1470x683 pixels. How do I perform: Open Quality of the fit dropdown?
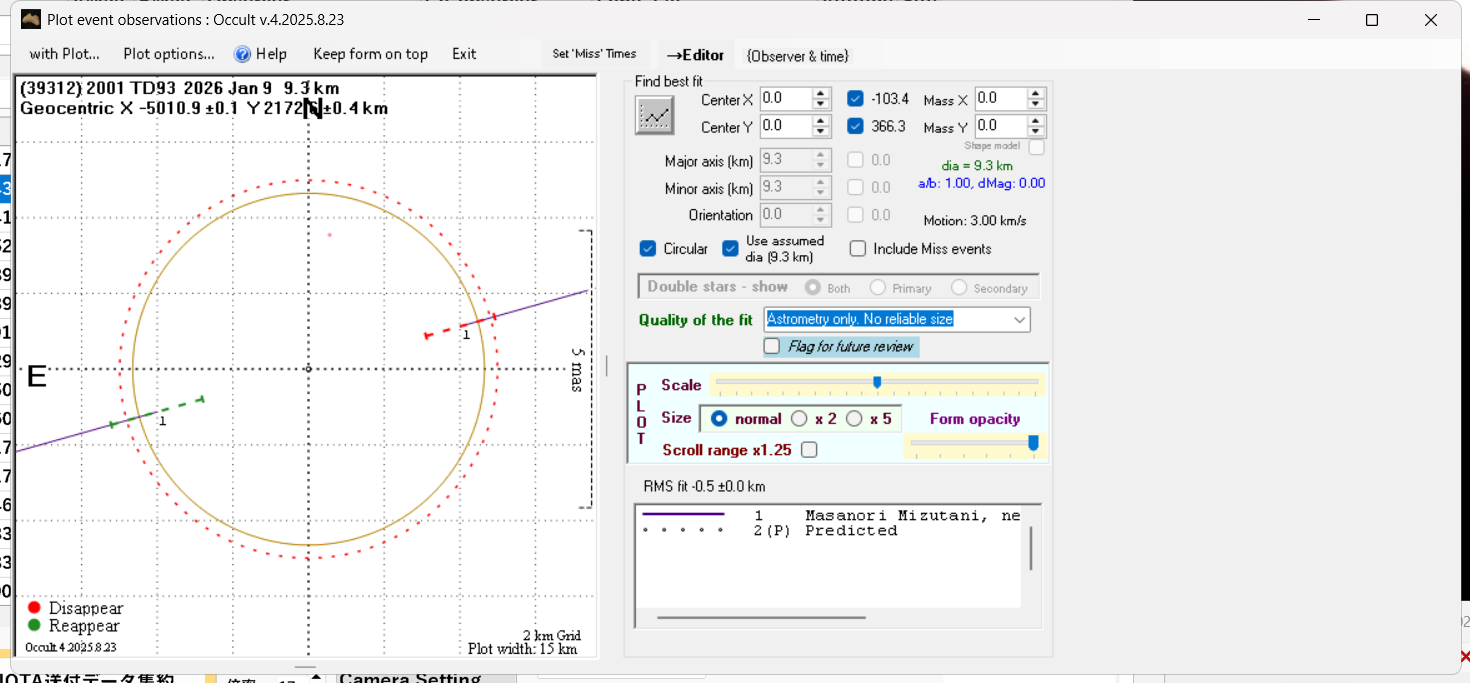(1019, 320)
